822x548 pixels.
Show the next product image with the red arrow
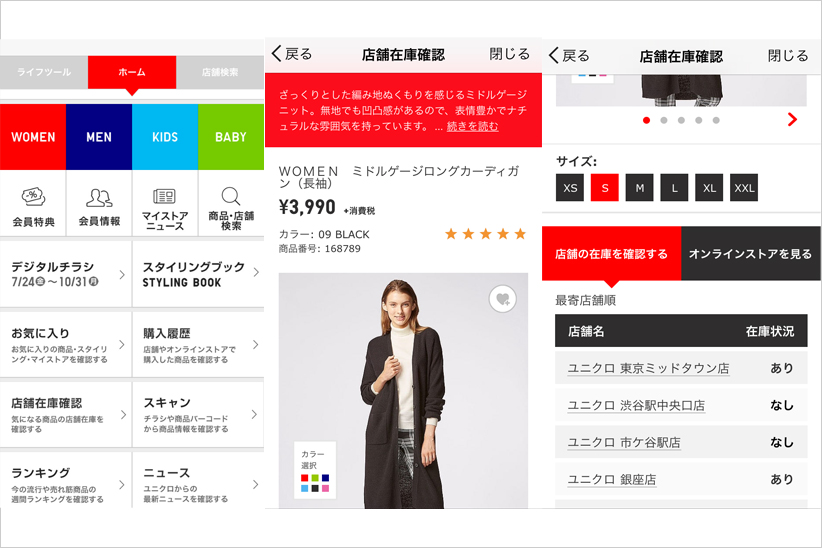pyautogui.click(x=792, y=120)
